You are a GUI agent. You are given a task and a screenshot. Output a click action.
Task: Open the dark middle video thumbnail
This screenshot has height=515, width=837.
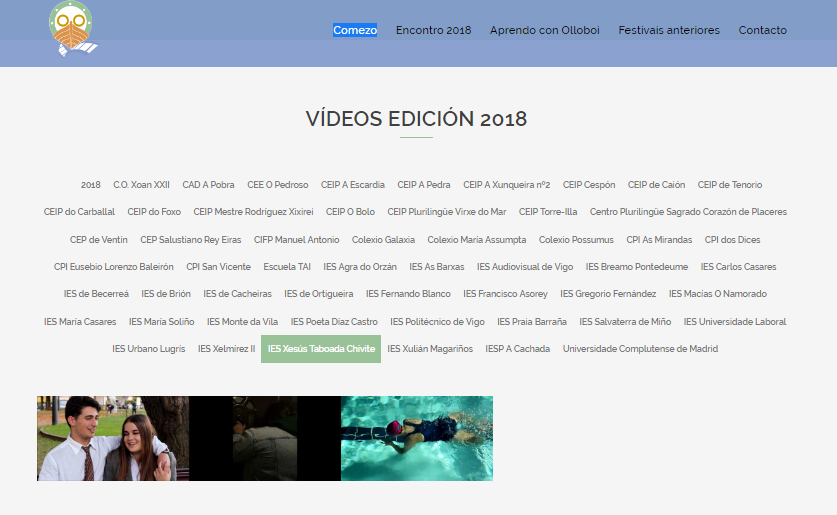[265, 438]
